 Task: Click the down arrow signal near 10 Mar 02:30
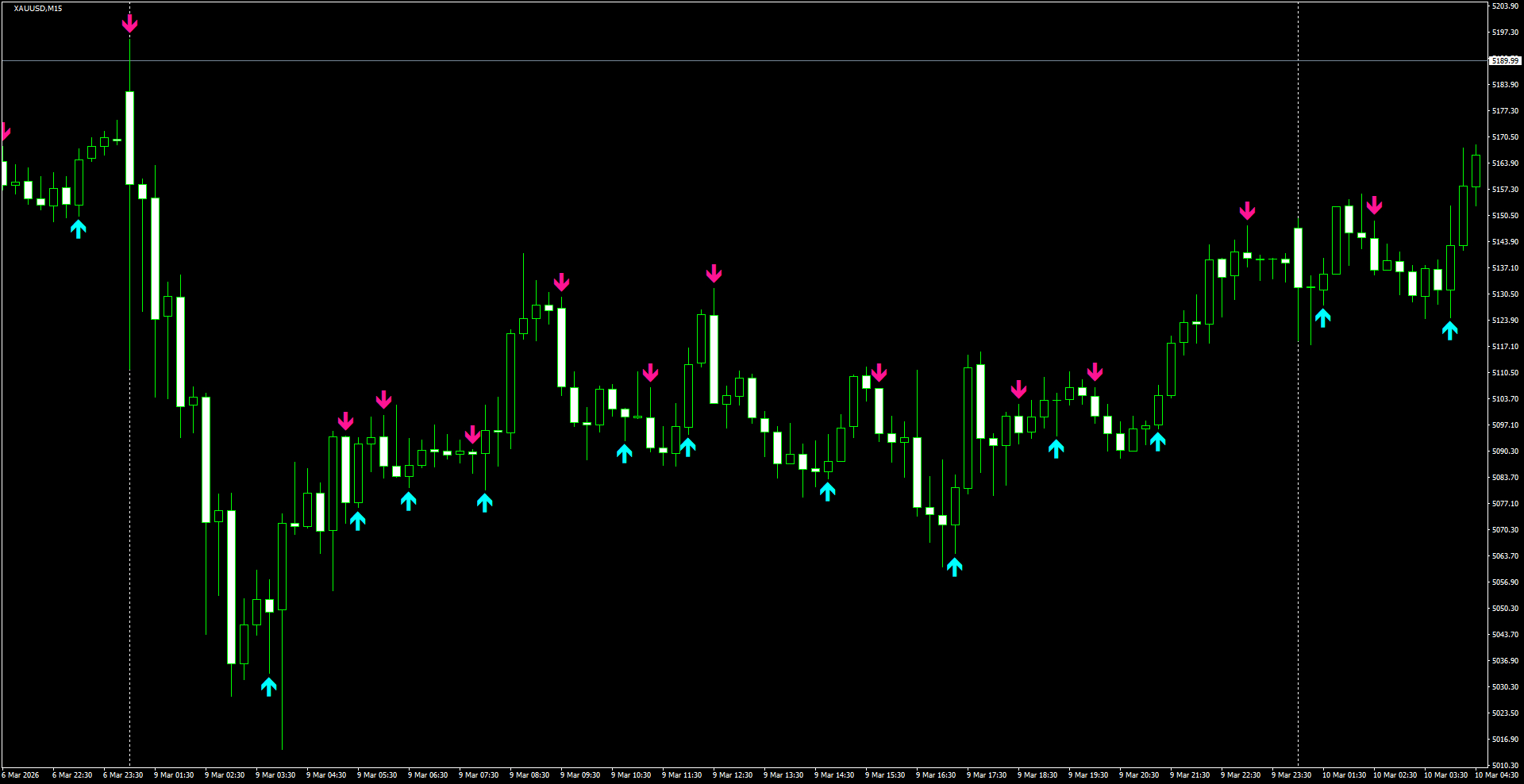click(x=1376, y=206)
